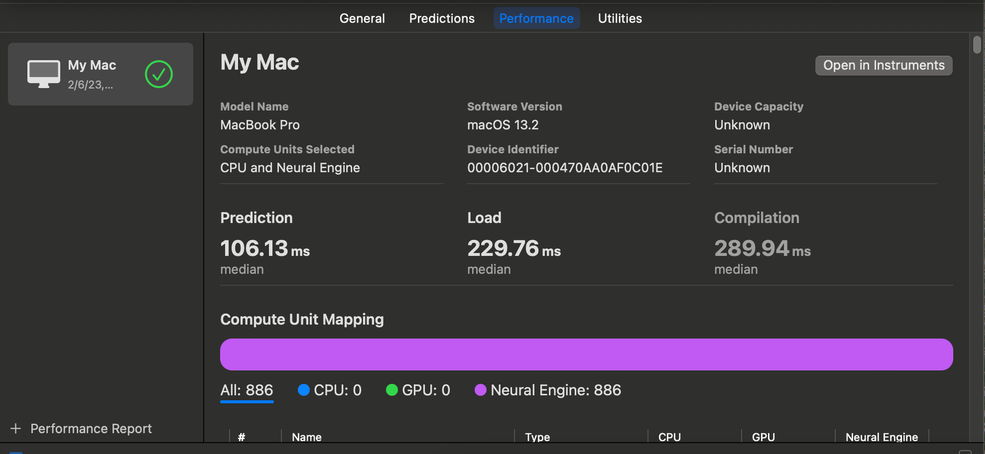Sort by the # column header
985x454 pixels.
point(242,437)
